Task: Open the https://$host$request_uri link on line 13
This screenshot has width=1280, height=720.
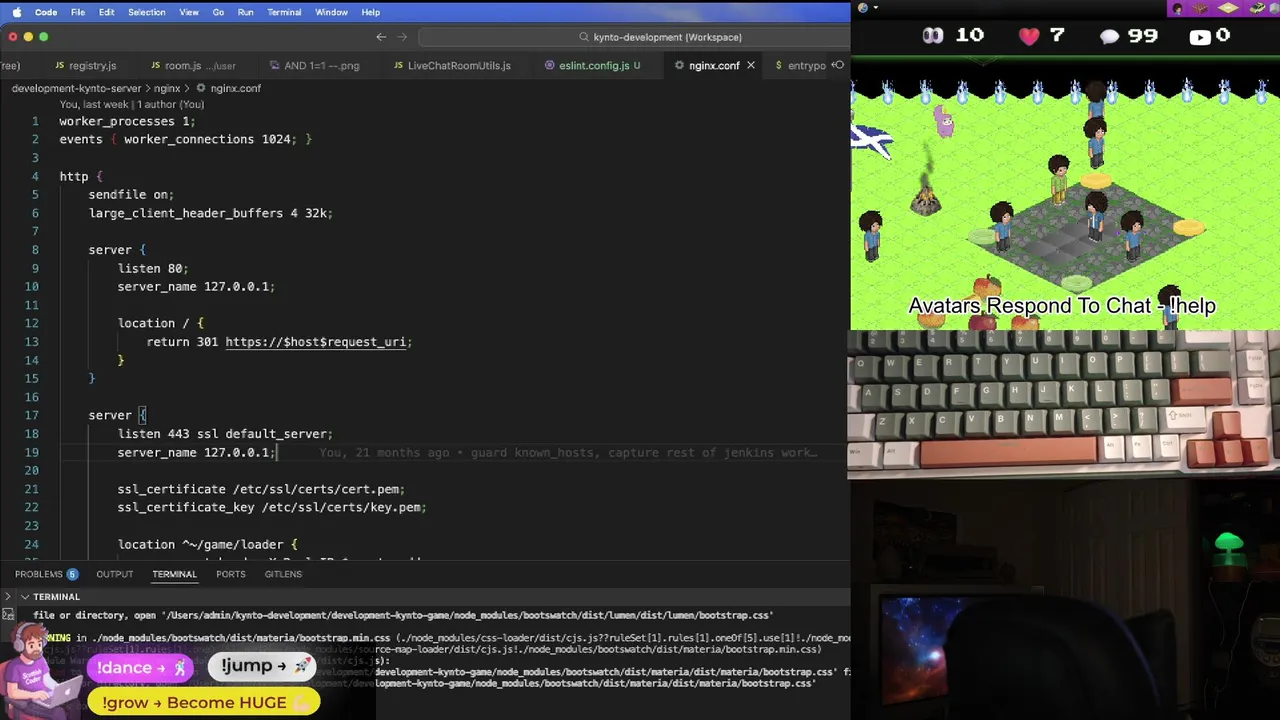Action: click(315, 342)
